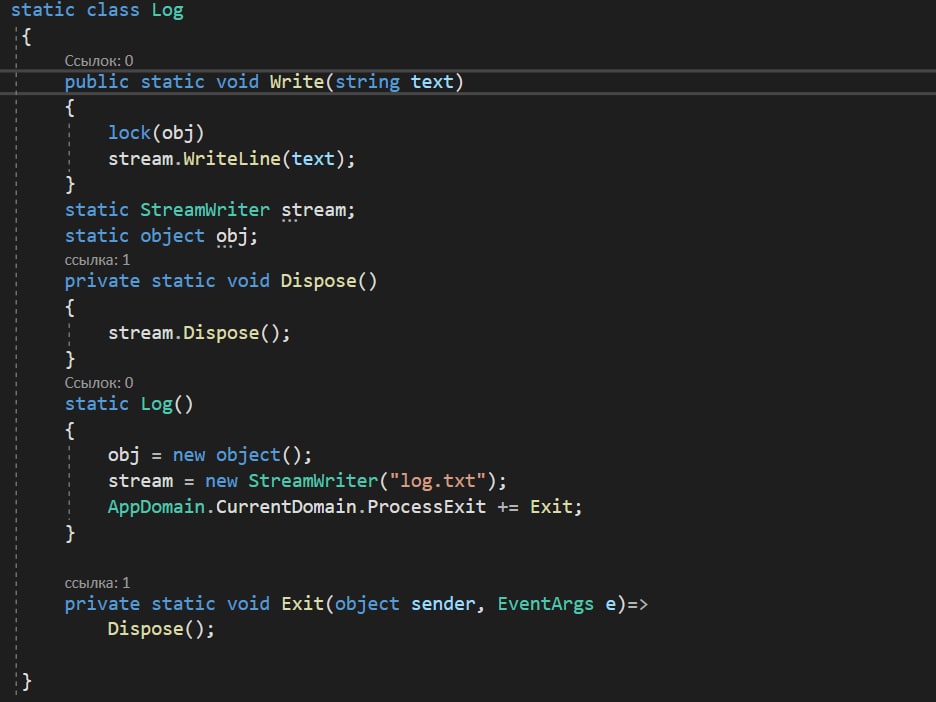Open the 'ссылка: 1' CodeLens above Dispose method

pyautogui.click(x=97, y=260)
